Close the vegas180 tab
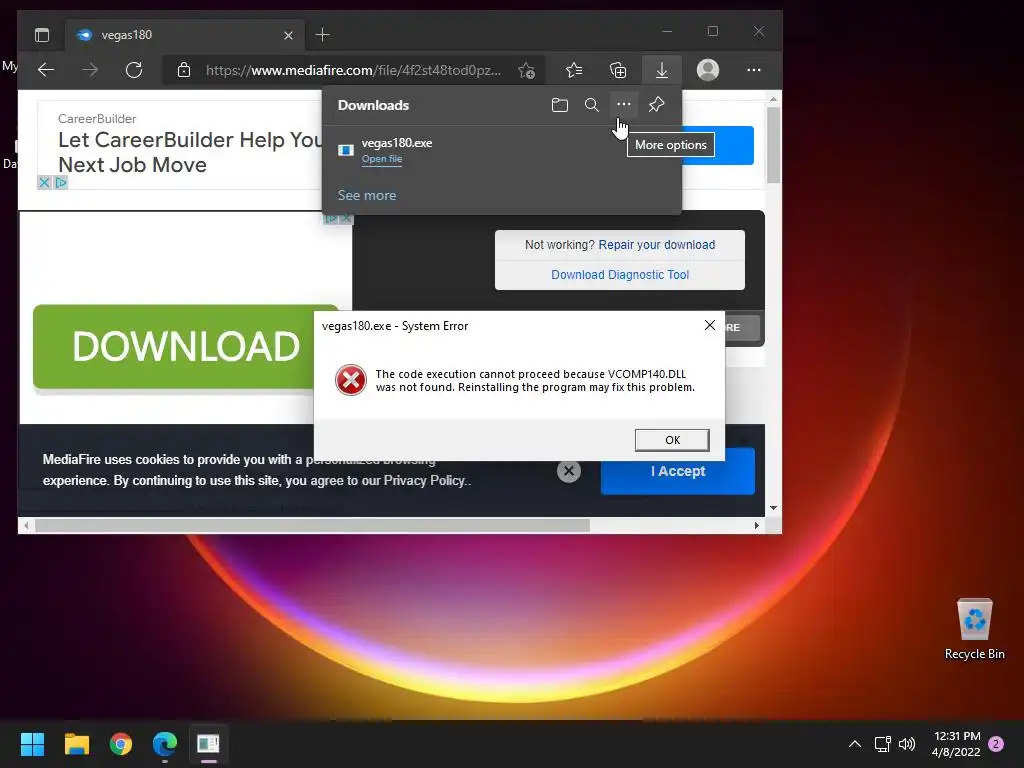The width and height of the screenshot is (1024, 768). 288,35
